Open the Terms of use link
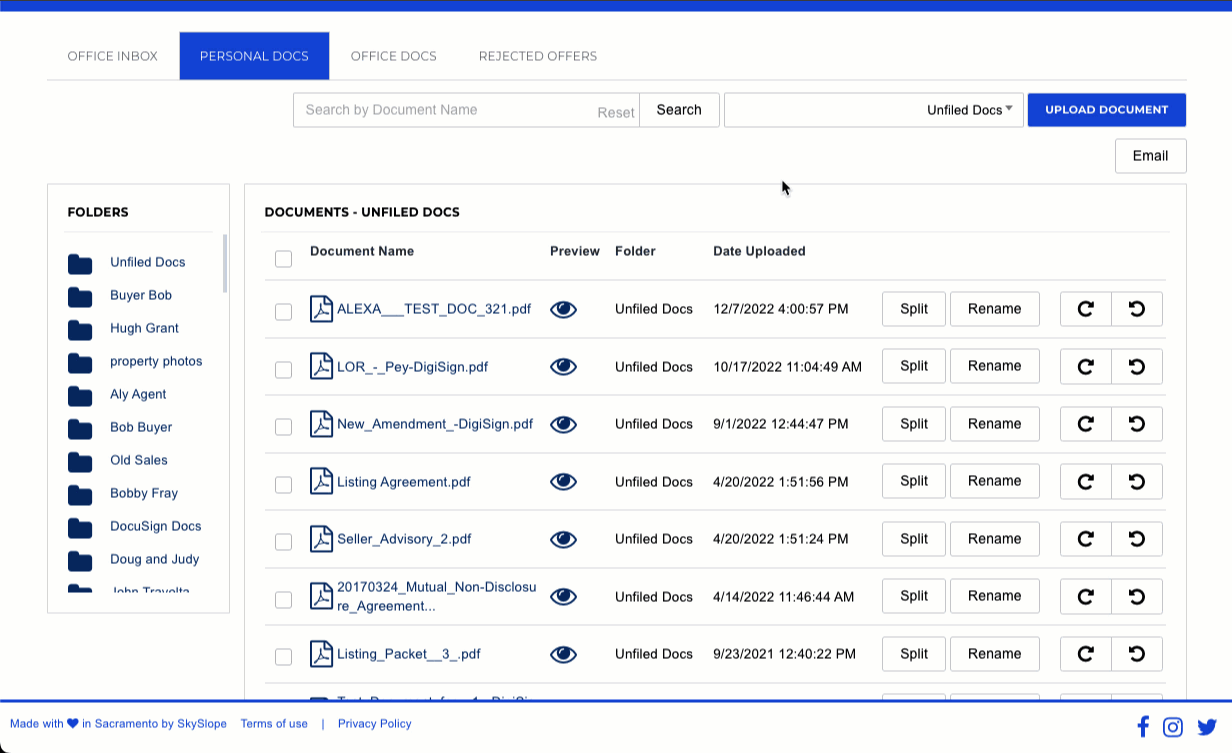 (274, 724)
